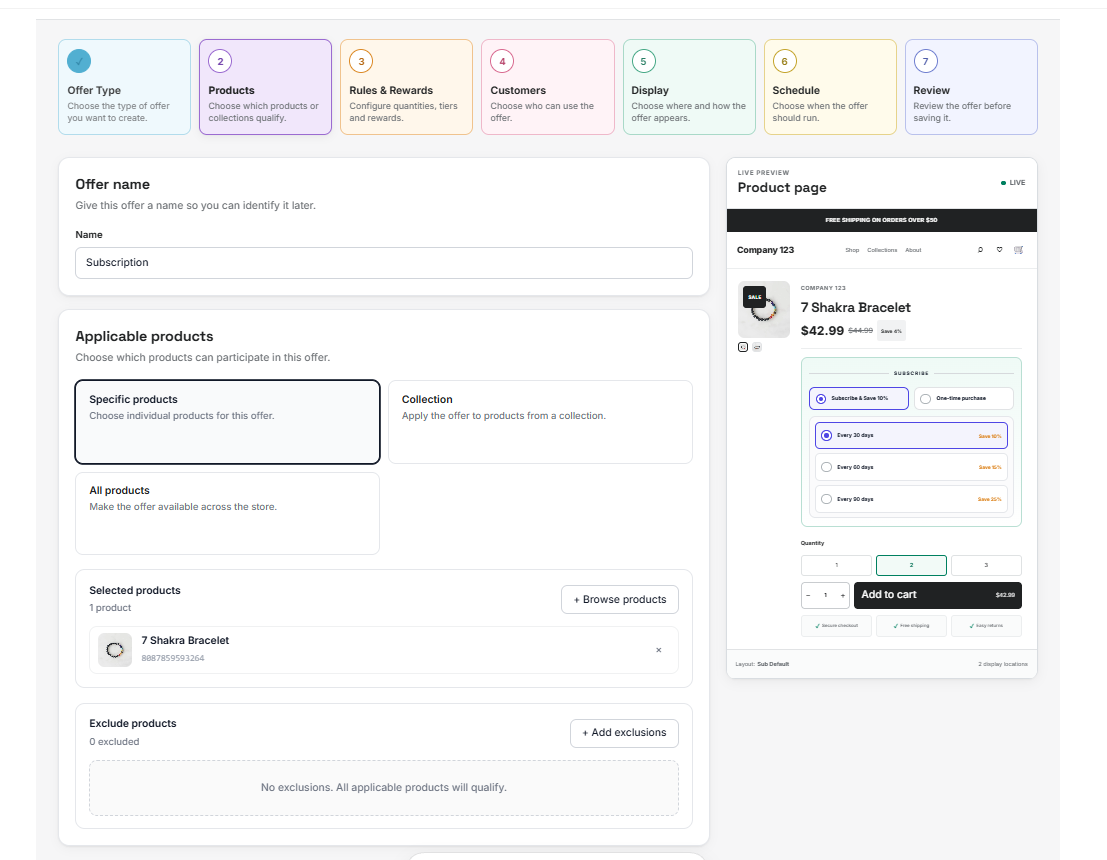1107x860 pixels.
Task: Select the first small gallery thumbnail under the product image
Action: (743, 347)
